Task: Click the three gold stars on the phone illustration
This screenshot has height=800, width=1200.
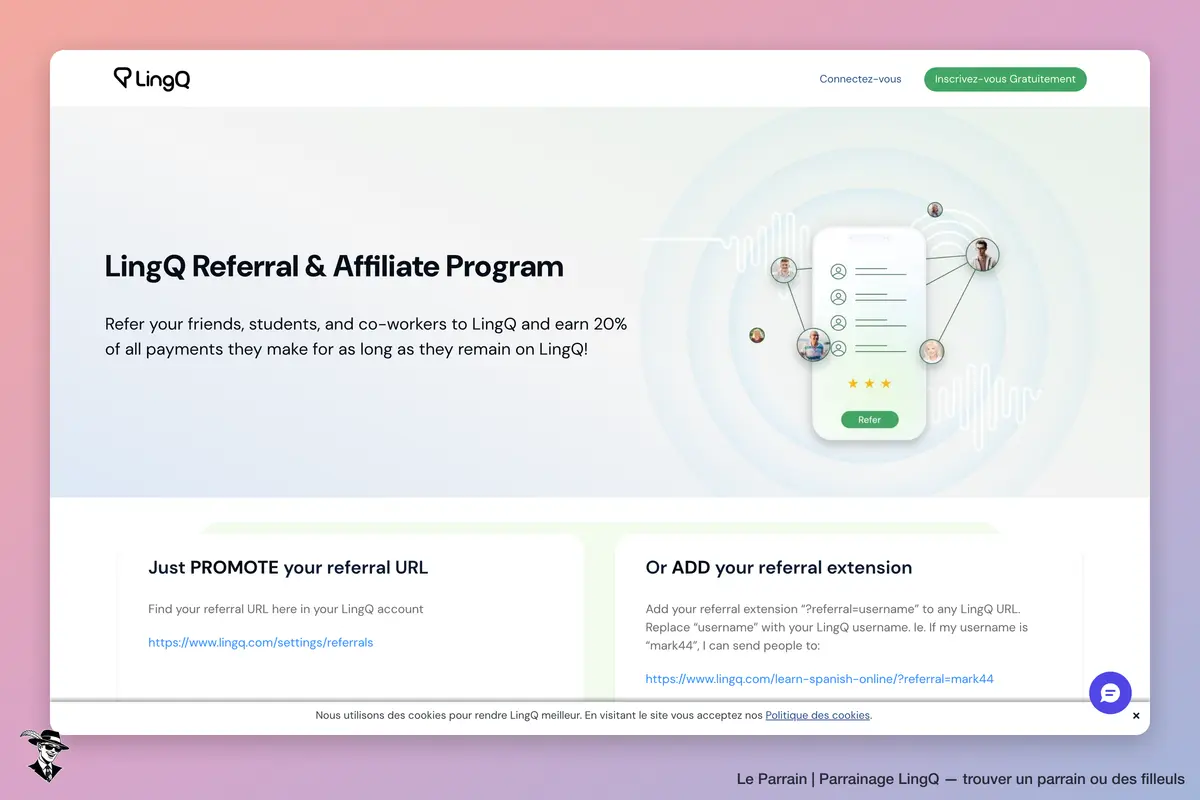Action: tap(869, 384)
